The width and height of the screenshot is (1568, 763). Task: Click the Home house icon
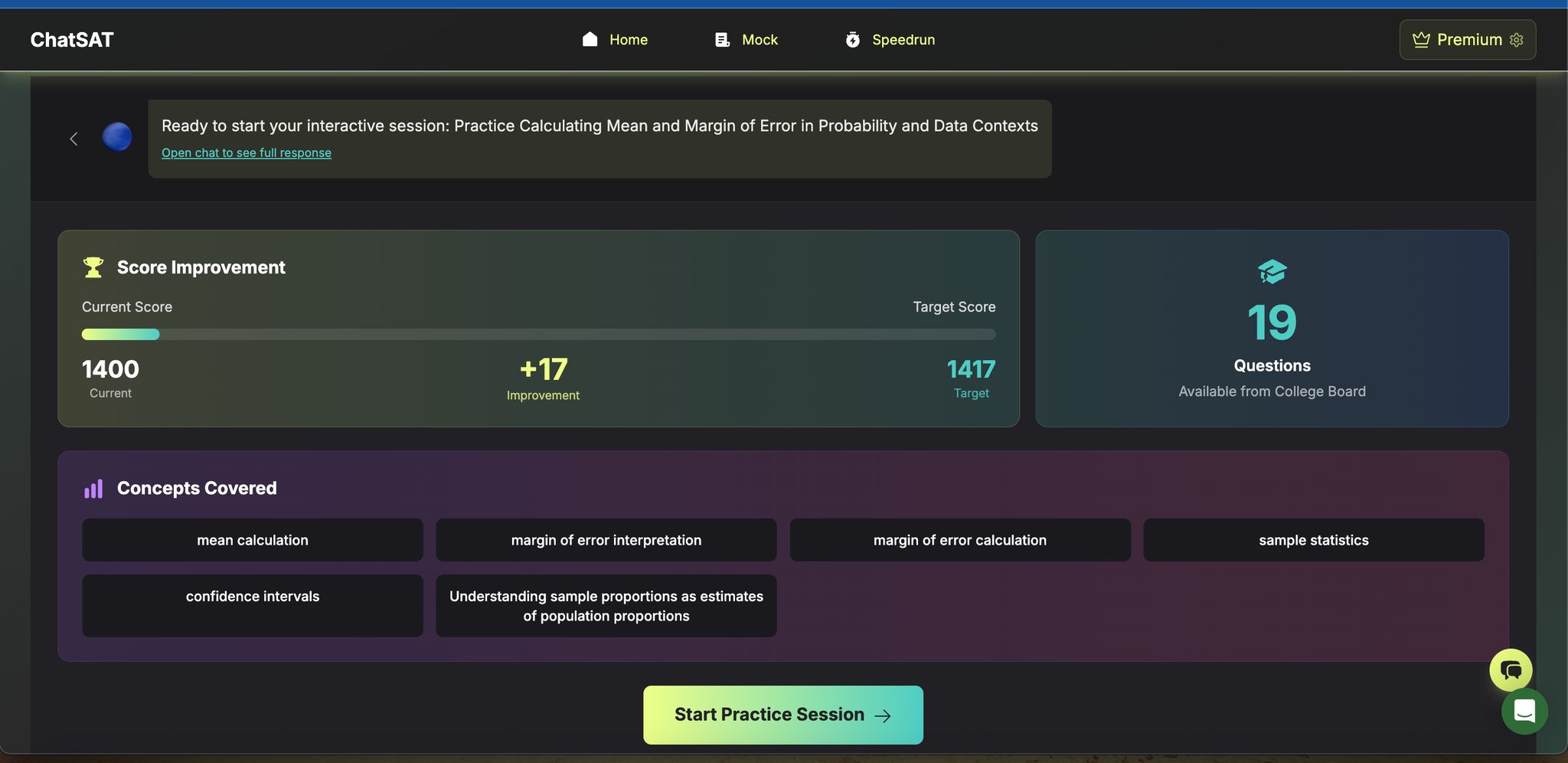click(x=590, y=40)
